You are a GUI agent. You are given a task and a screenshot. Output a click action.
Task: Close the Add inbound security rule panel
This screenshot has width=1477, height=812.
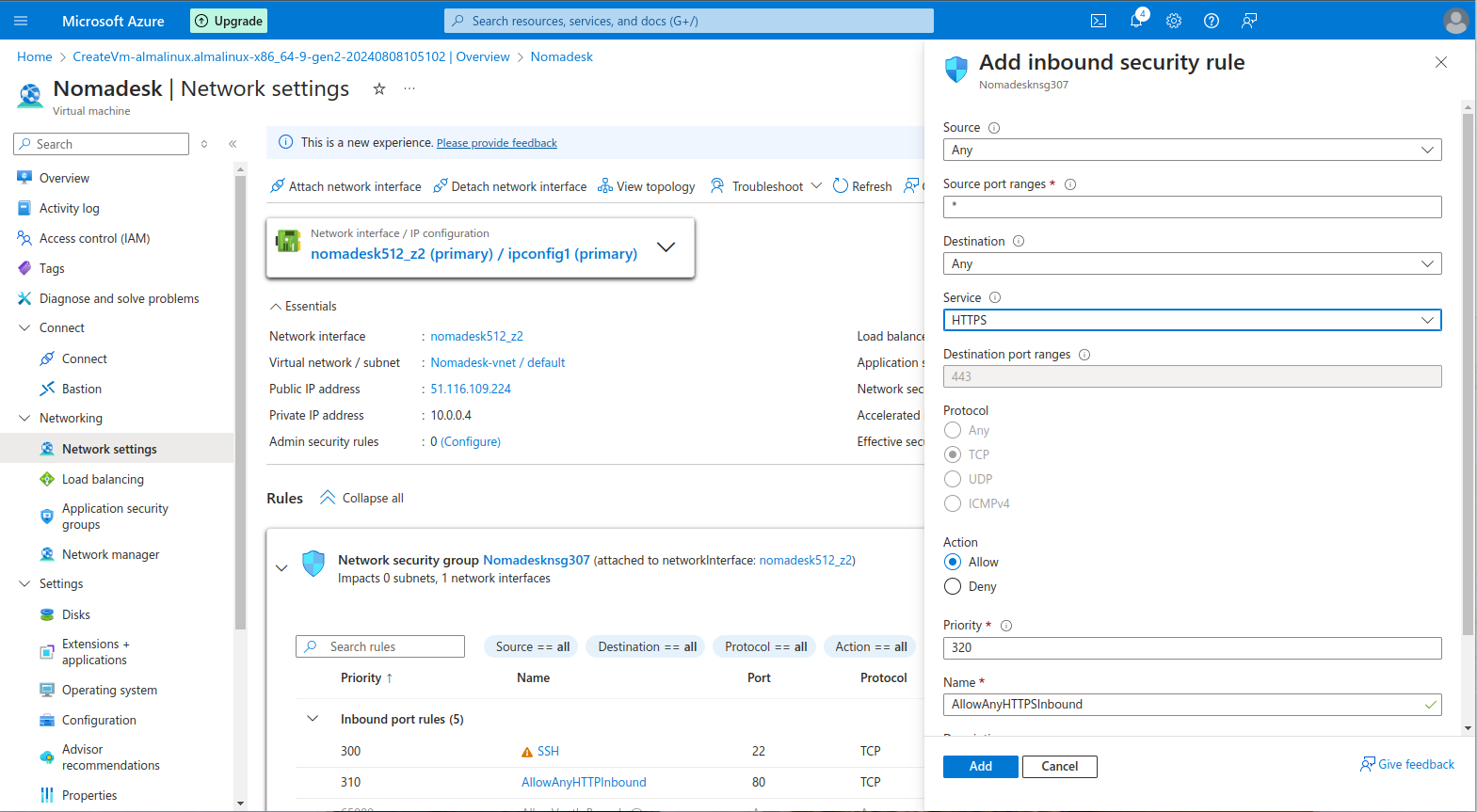[1441, 62]
